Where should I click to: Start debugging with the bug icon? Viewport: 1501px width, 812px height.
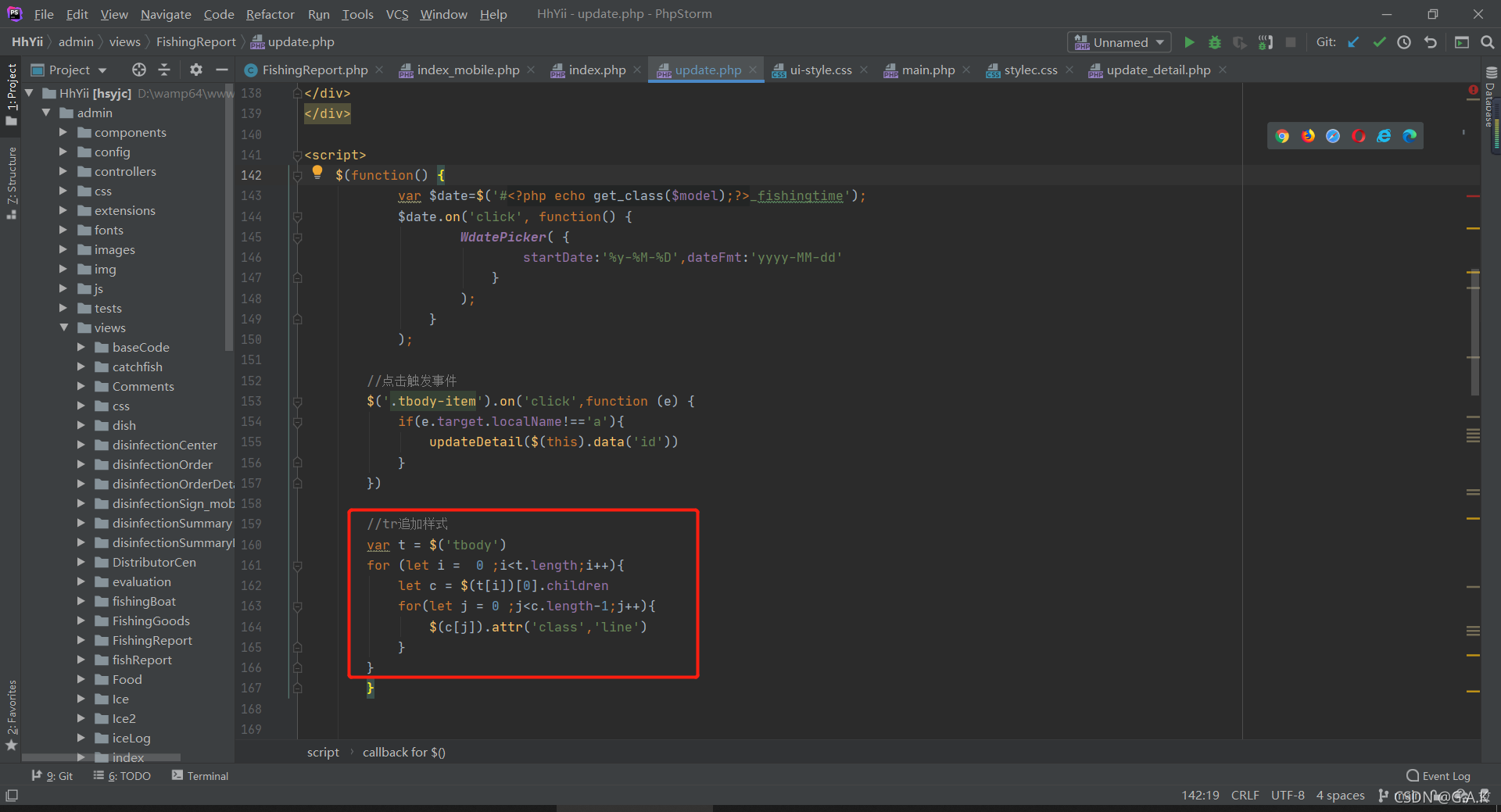click(x=1214, y=42)
